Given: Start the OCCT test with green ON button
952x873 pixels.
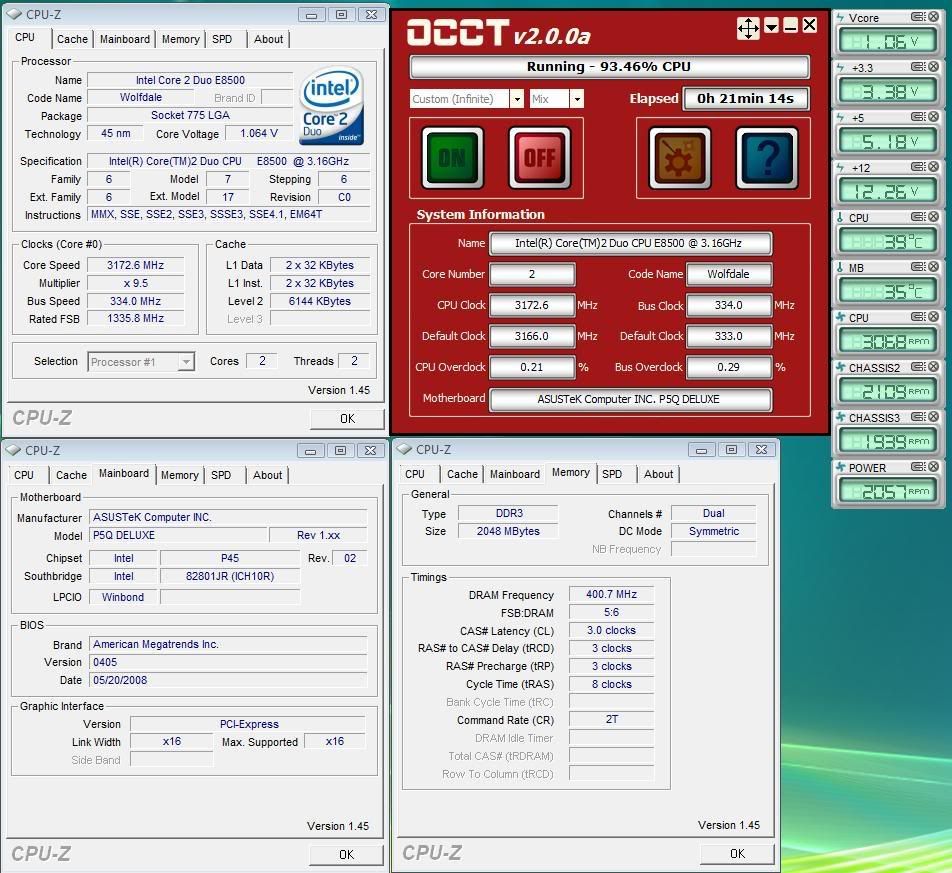Looking at the screenshot, I should 452,158.
